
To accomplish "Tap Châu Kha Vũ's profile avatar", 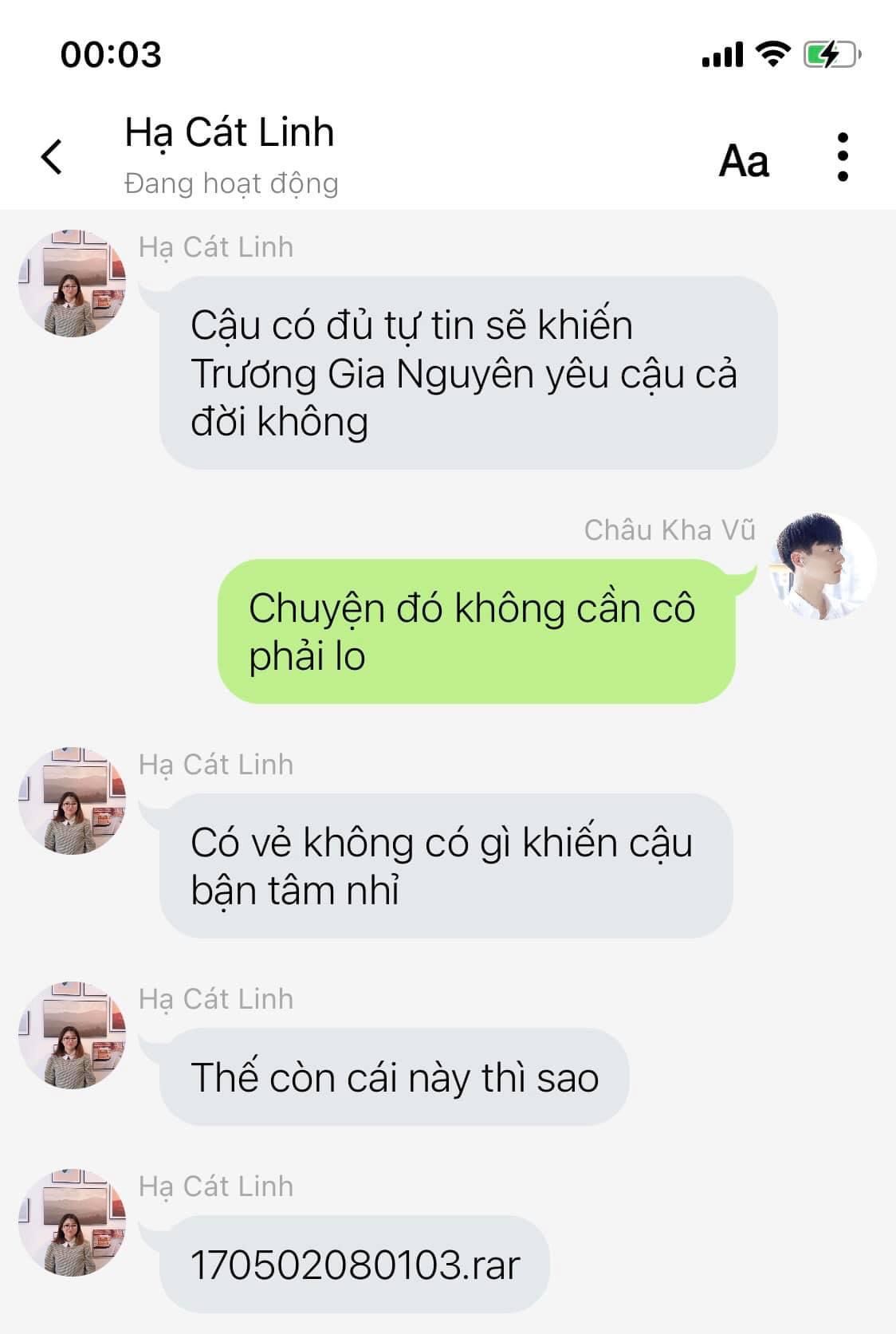I will tap(823, 567).
